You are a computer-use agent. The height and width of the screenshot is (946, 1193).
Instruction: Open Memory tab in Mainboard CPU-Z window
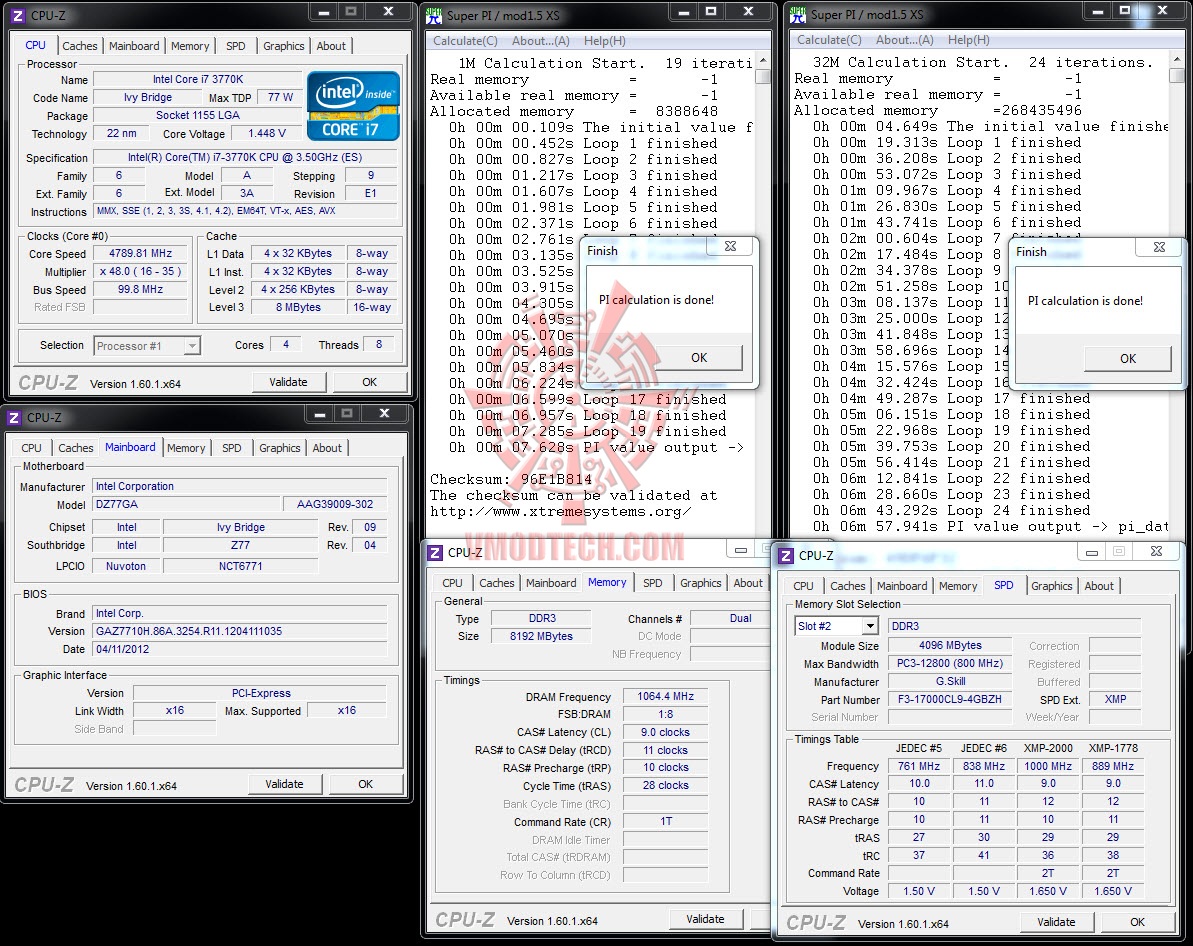186,448
